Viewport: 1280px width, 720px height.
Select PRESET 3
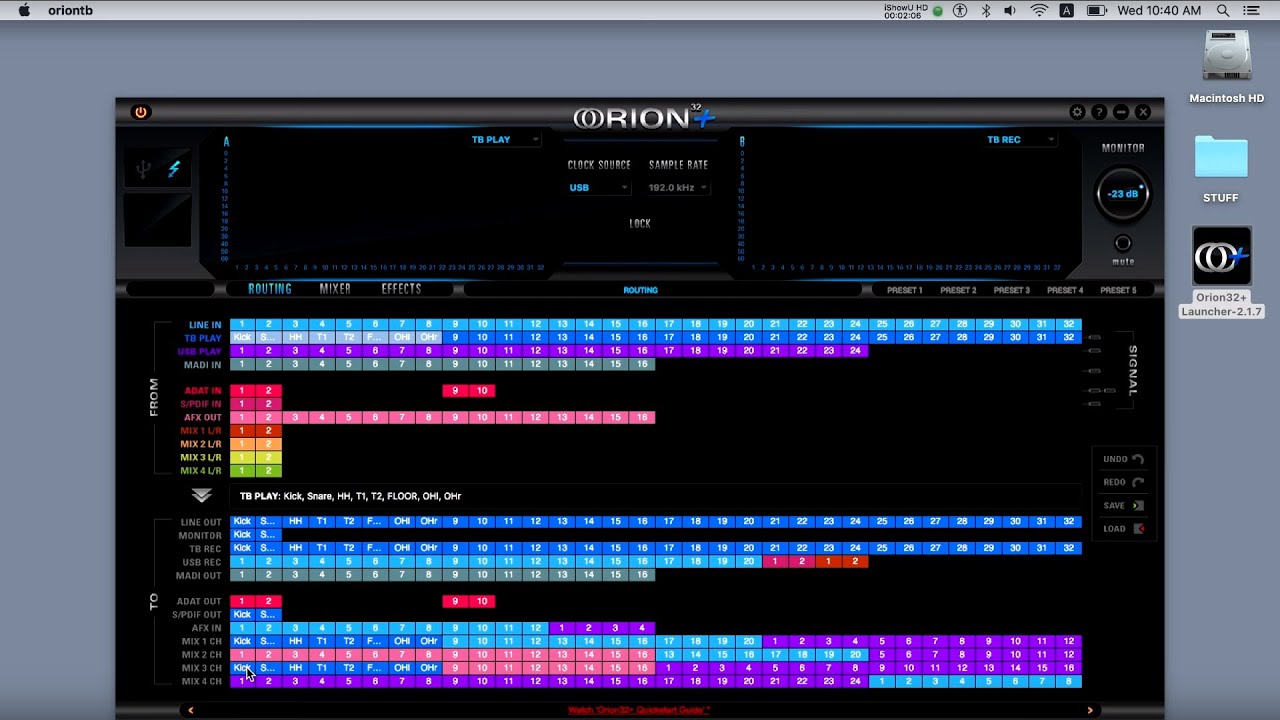click(1011, 290)
